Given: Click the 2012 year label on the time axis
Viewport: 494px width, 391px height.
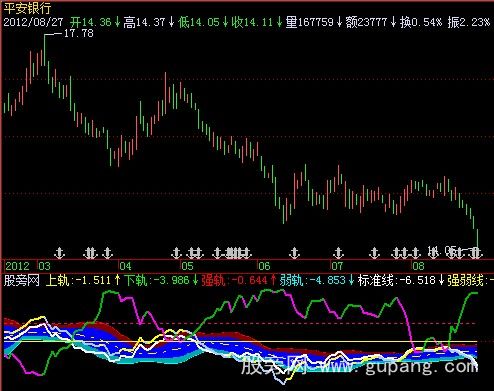Looking at the screenshot, I should click(18, 266).
